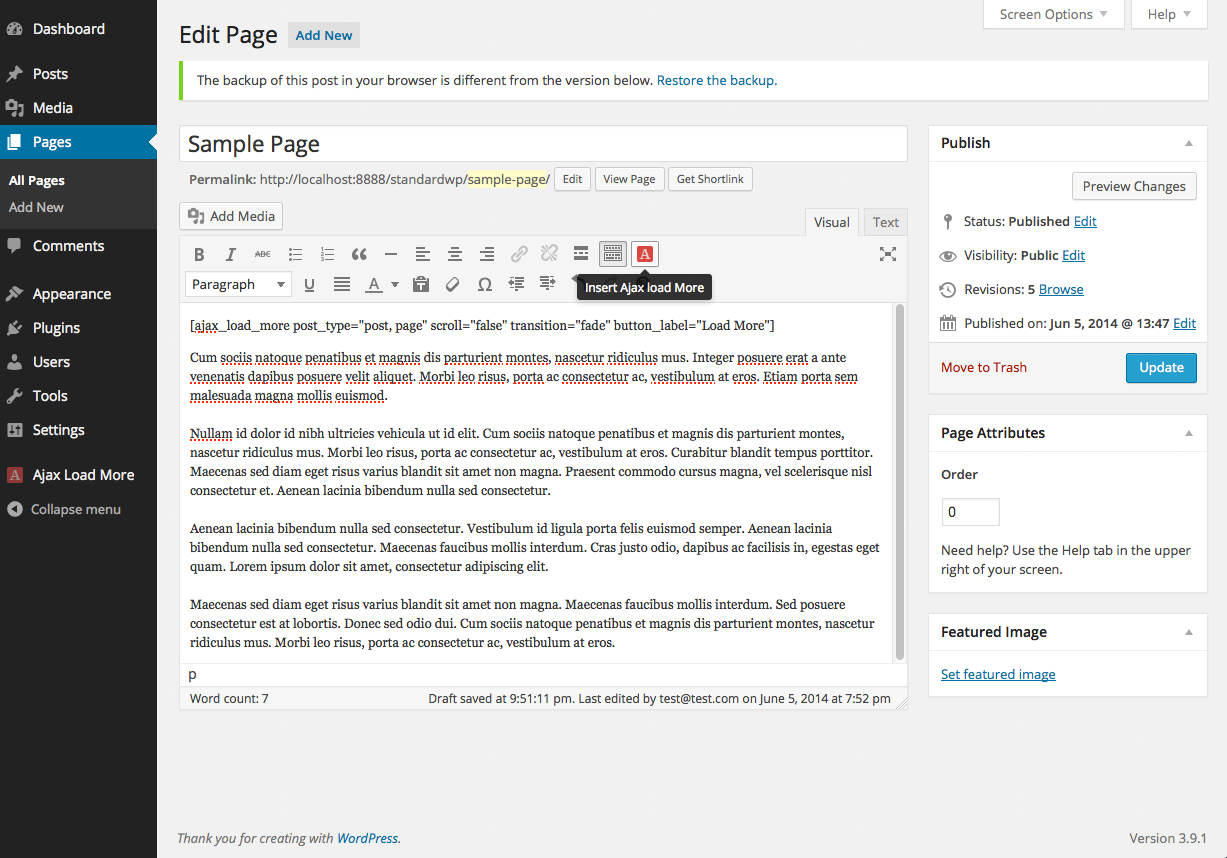Open the text color picker arrow

coord(395,285)
